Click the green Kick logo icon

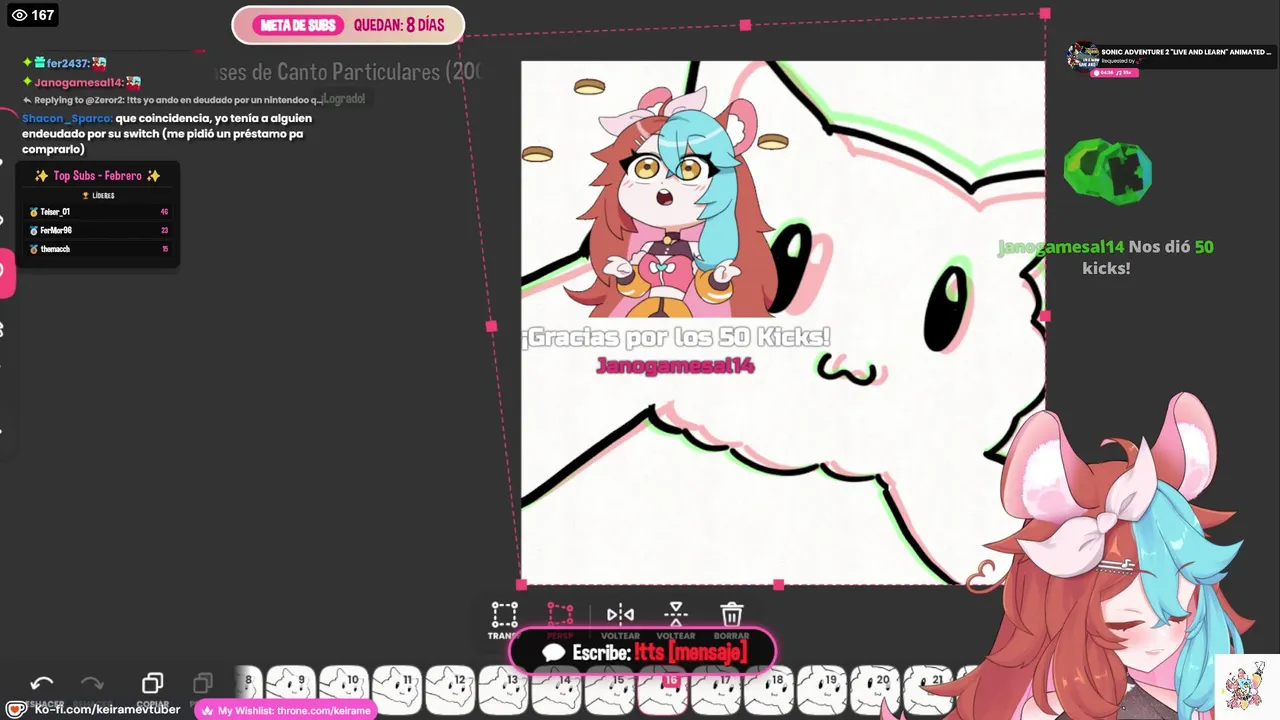tap(1107, 171)
